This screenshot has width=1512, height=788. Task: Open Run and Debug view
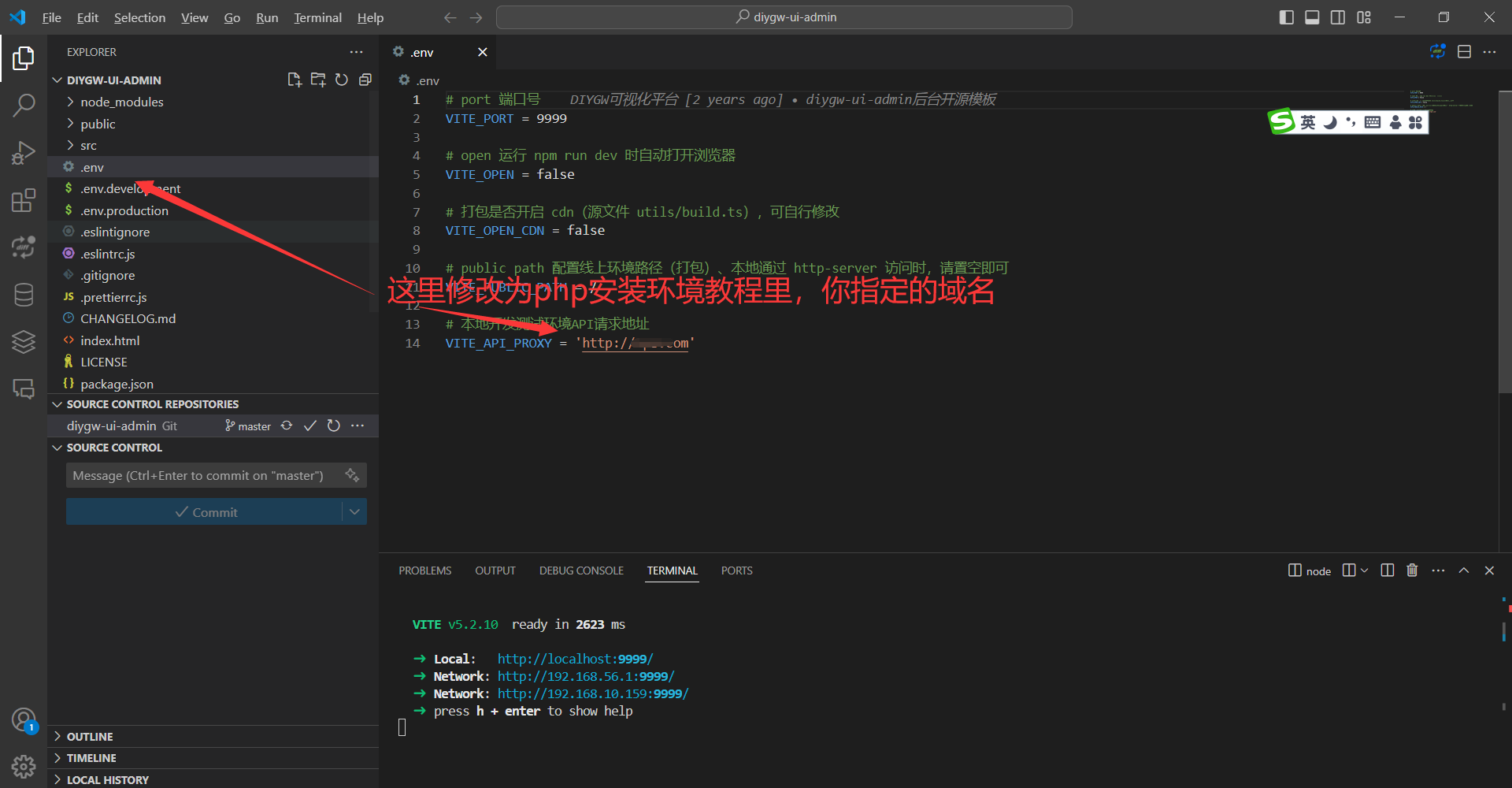24,153
